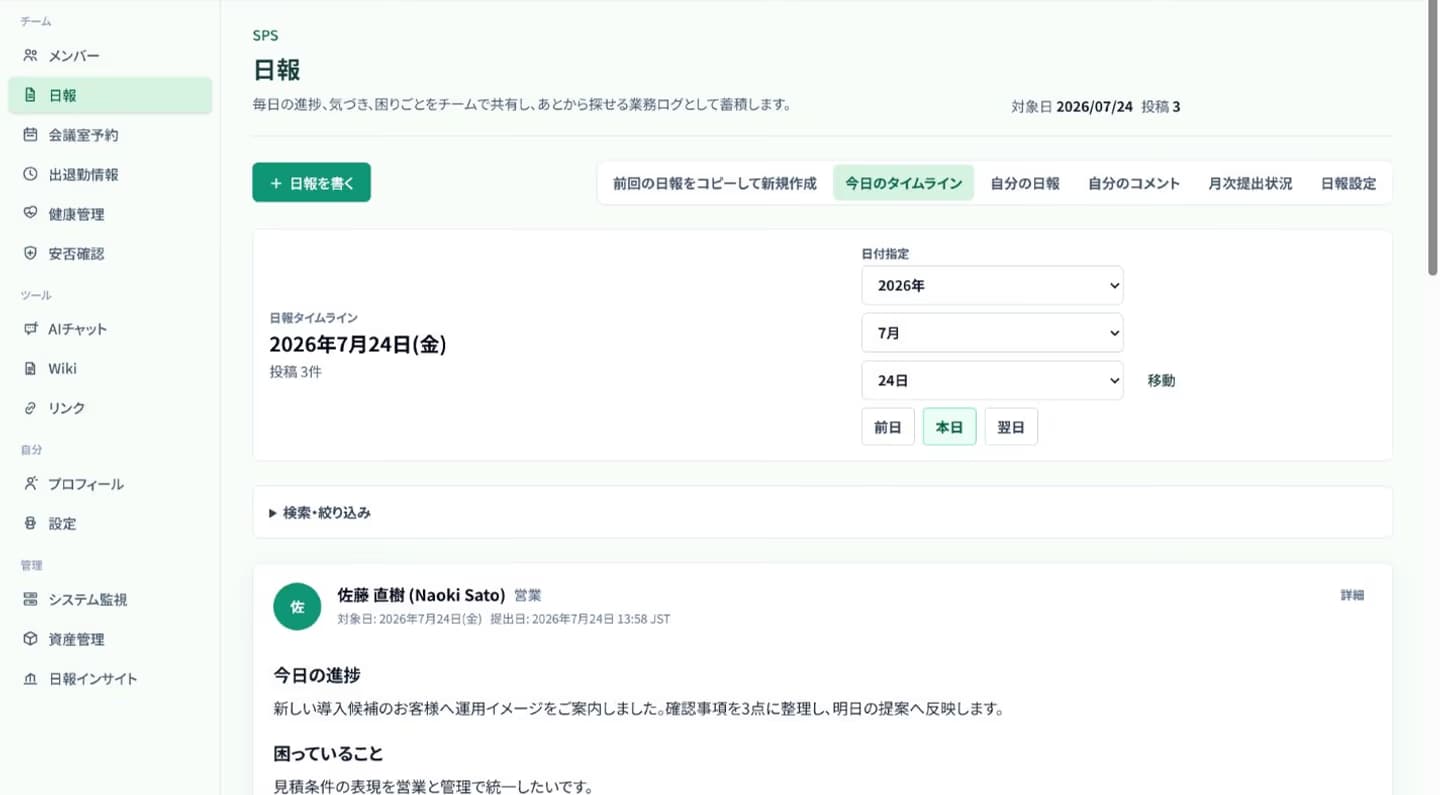Click the 困っていること heading
1440x795 pixels.
[x=328, y=753]
